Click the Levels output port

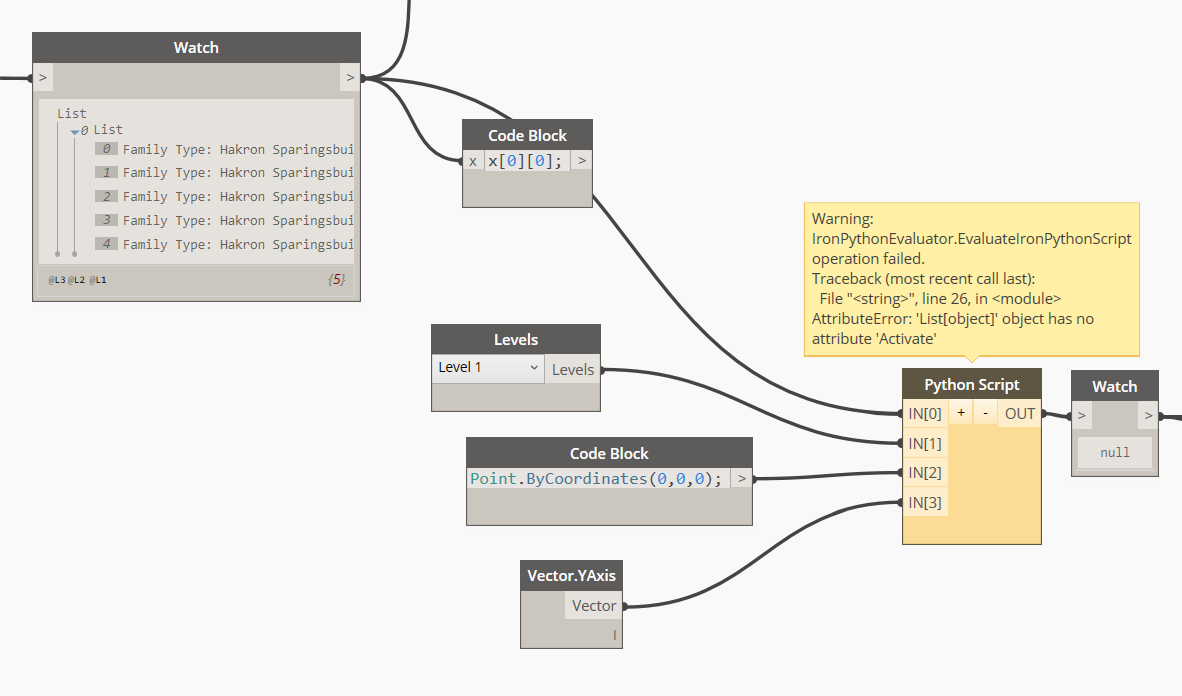point(573,369)
